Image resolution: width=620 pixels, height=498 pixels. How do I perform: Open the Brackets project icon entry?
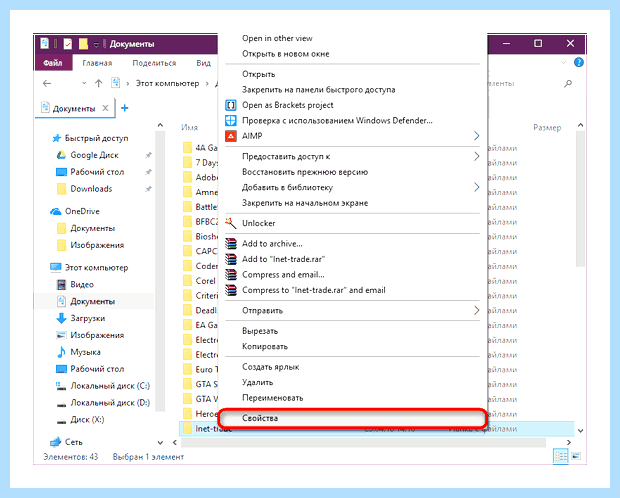point(231,105)
